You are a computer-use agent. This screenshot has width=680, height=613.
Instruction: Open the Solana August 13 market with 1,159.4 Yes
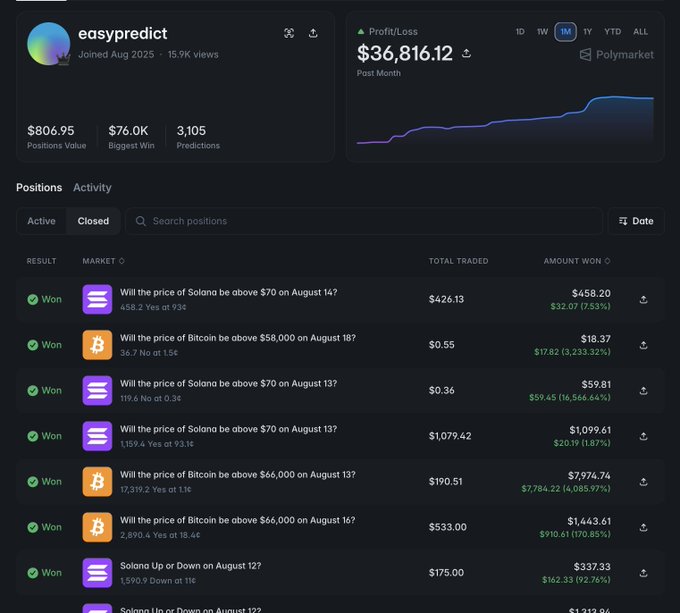(229, 429)
